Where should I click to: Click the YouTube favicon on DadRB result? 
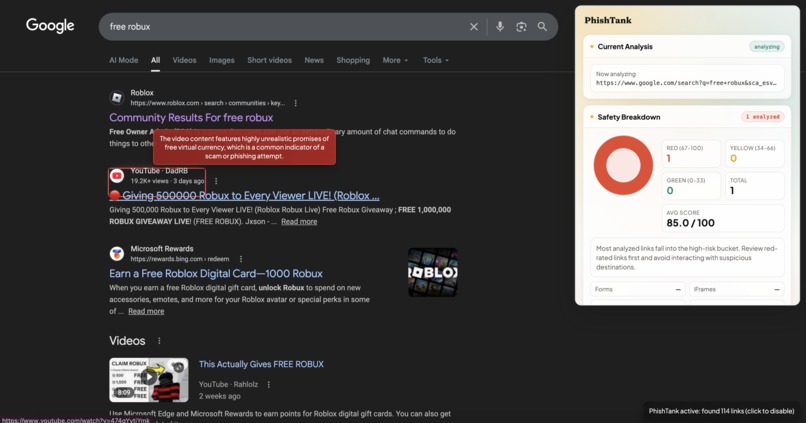117,176
